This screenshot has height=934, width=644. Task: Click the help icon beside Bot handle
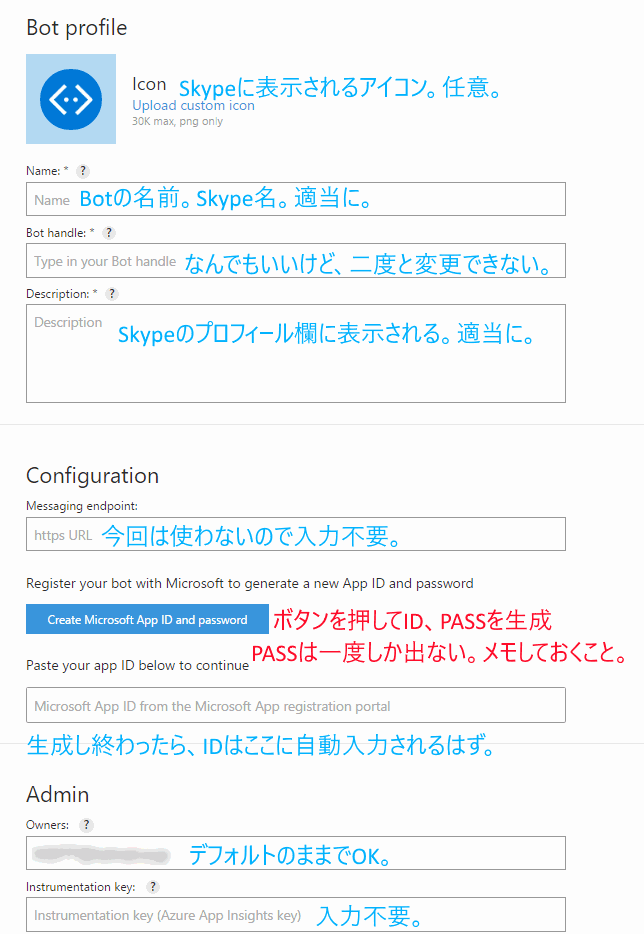tap(108, 232)
